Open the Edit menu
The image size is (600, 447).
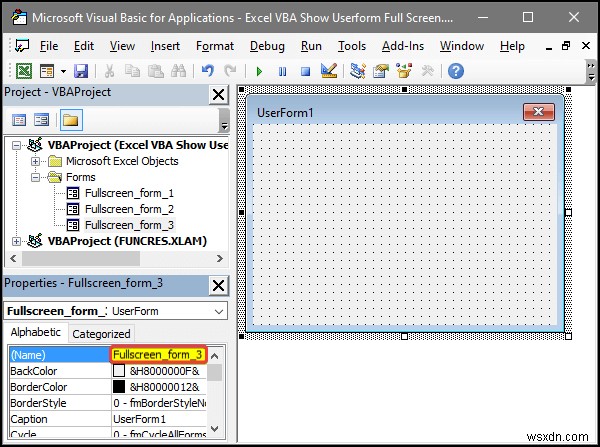(84, 46)
